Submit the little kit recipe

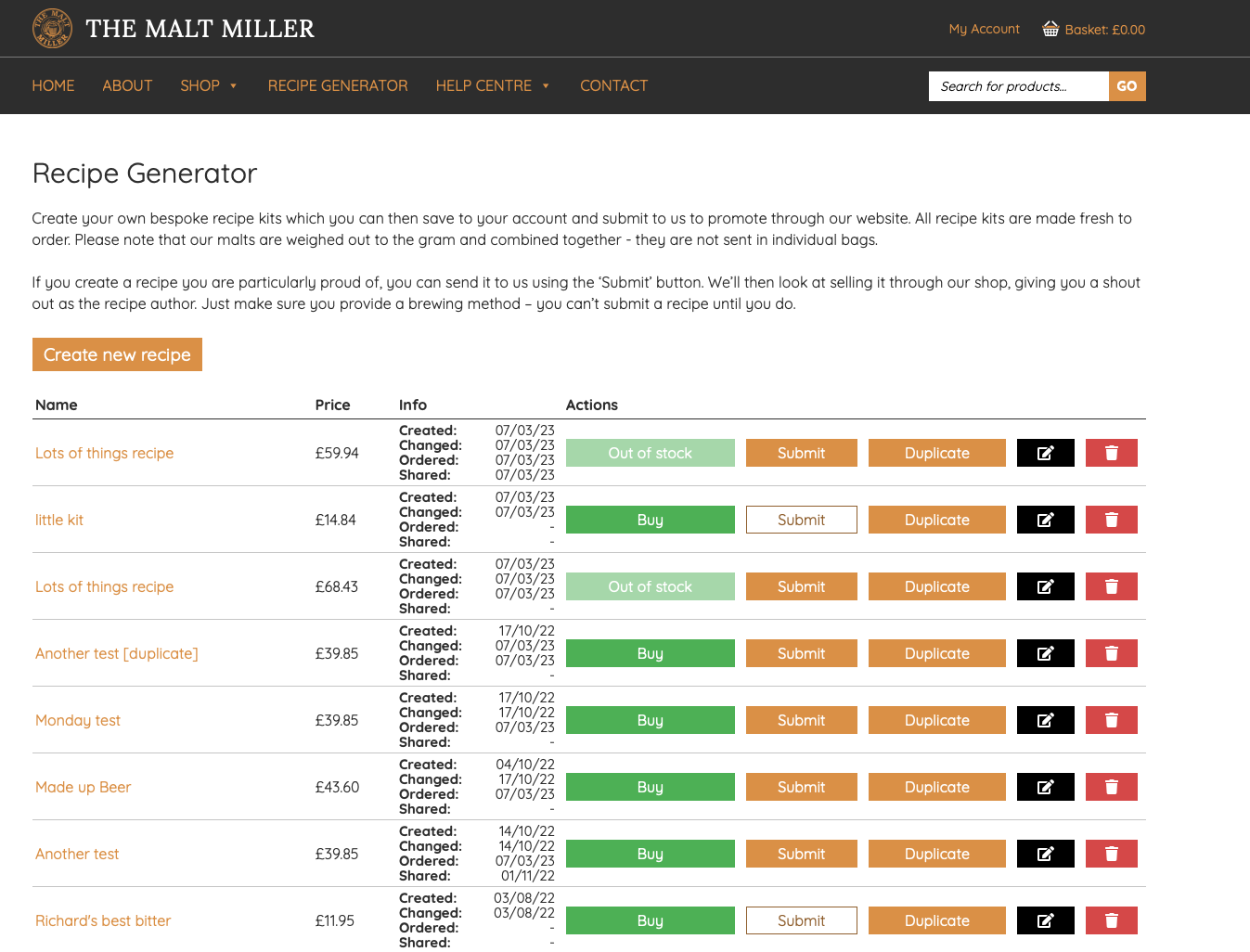[x=801, y=520]
